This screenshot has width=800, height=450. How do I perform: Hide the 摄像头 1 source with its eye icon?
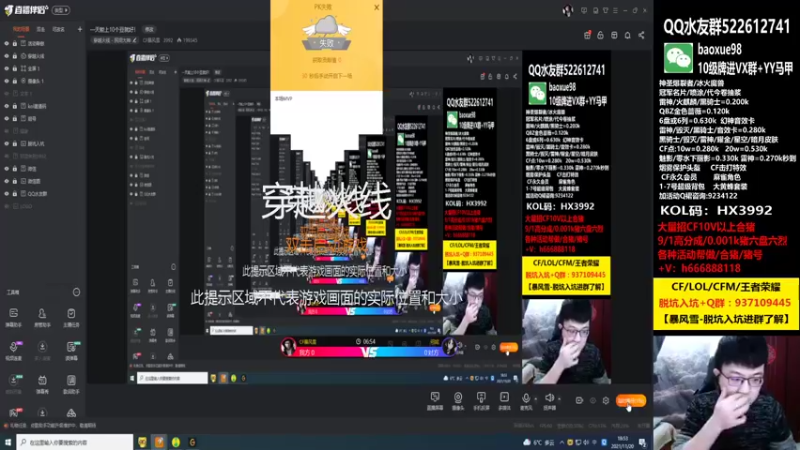[x=7, y=81]
